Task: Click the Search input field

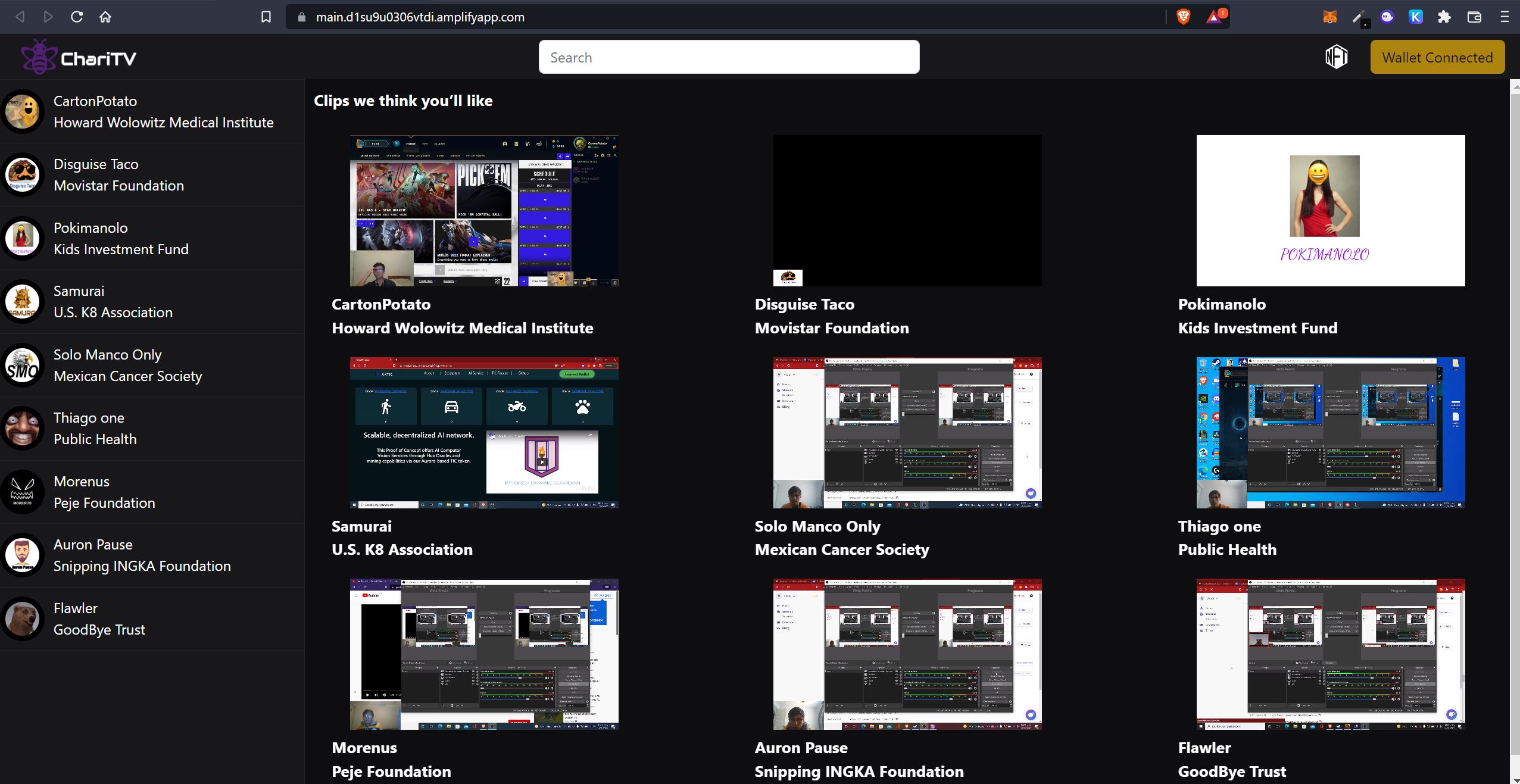Action: [x=728, y=57]
